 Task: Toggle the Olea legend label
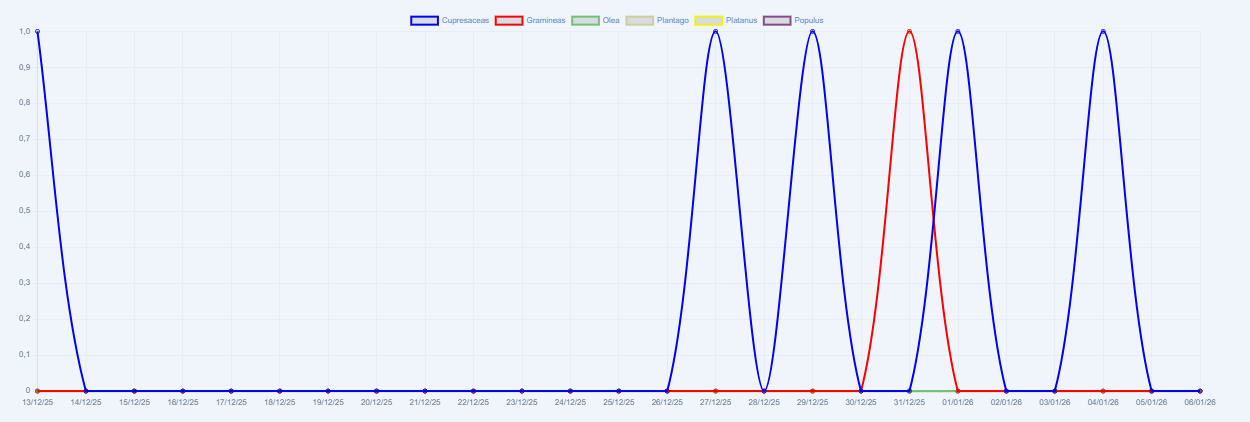point(611,20)
